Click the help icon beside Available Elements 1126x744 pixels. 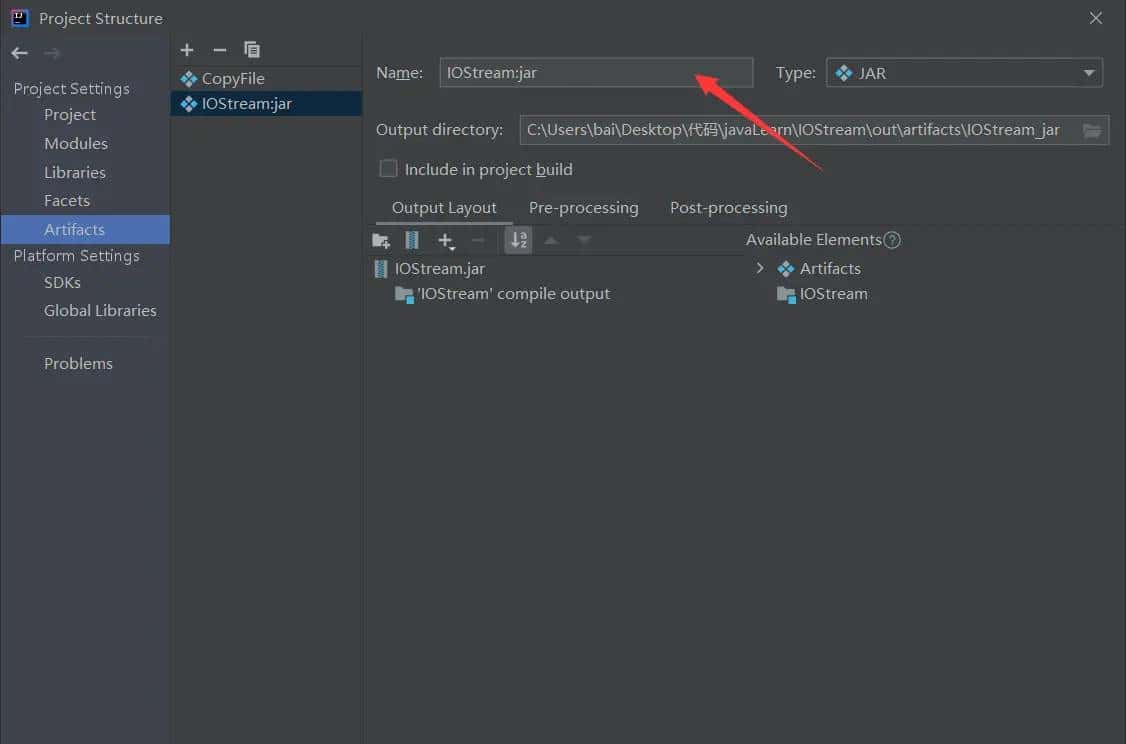coord(893,240)
